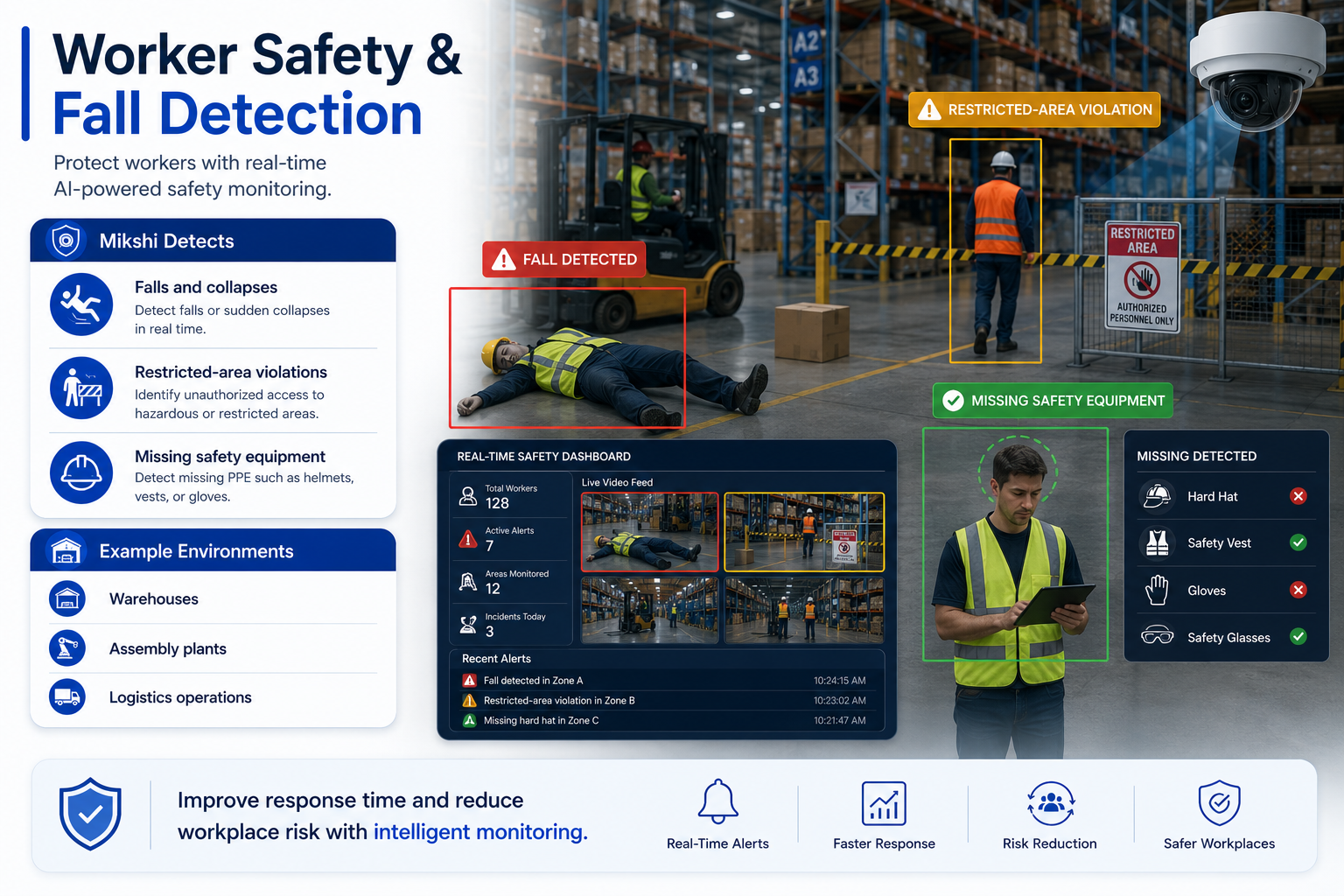Click the red X status beside Gloves
This screenshot has height=896, width=1344.
click(x=1298, y=590)
